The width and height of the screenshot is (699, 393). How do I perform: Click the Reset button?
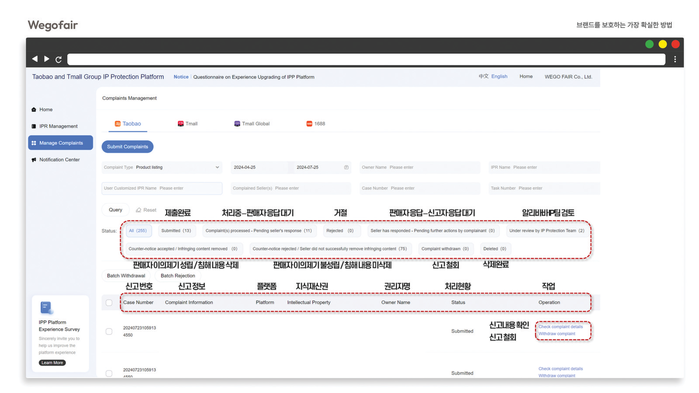click(147, 210)
